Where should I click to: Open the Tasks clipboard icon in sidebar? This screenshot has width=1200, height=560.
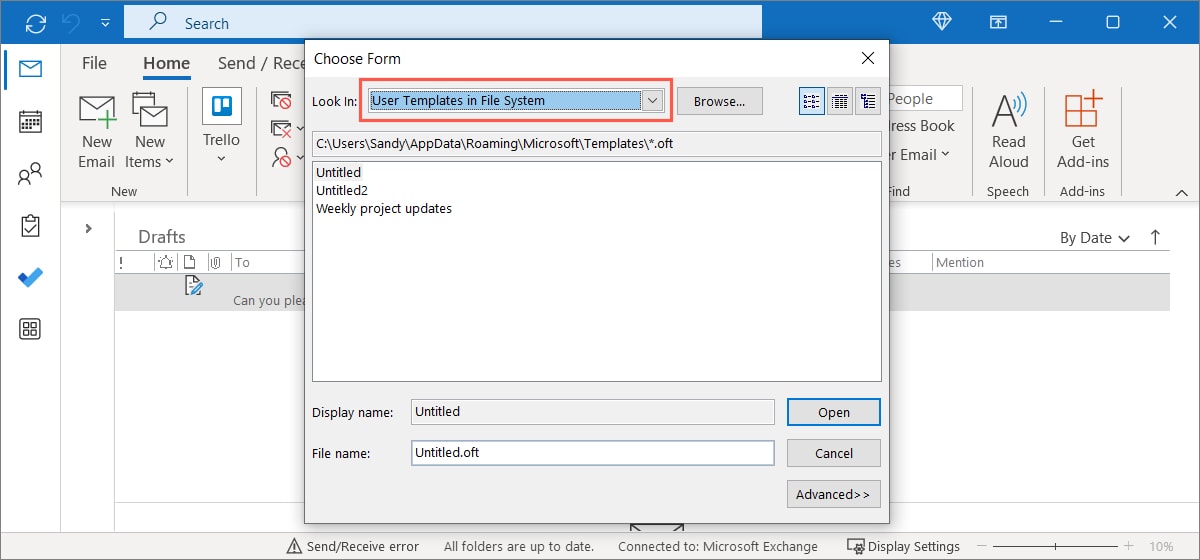pos(30,226)
